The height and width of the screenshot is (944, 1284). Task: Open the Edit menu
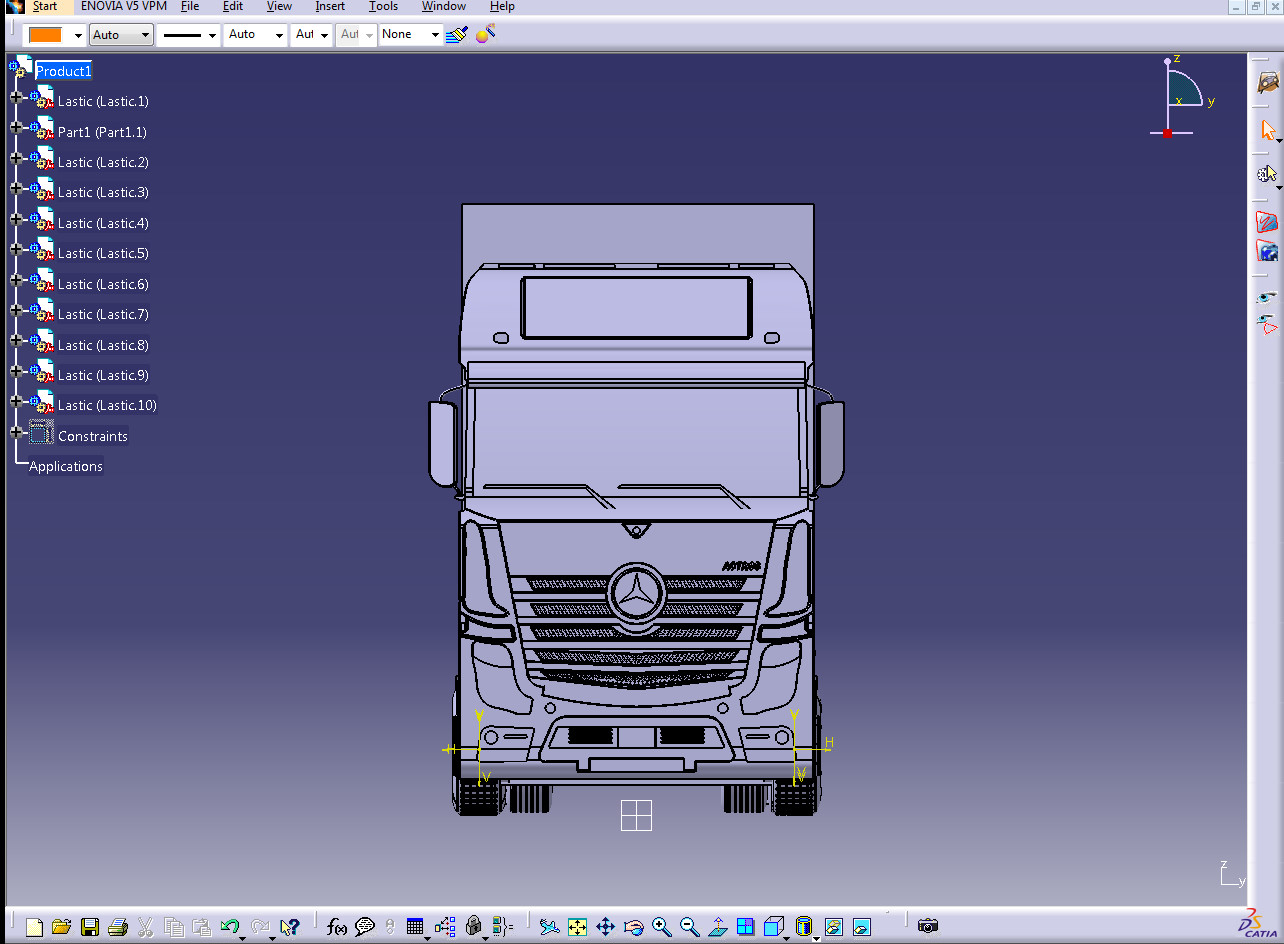point(233,6)
